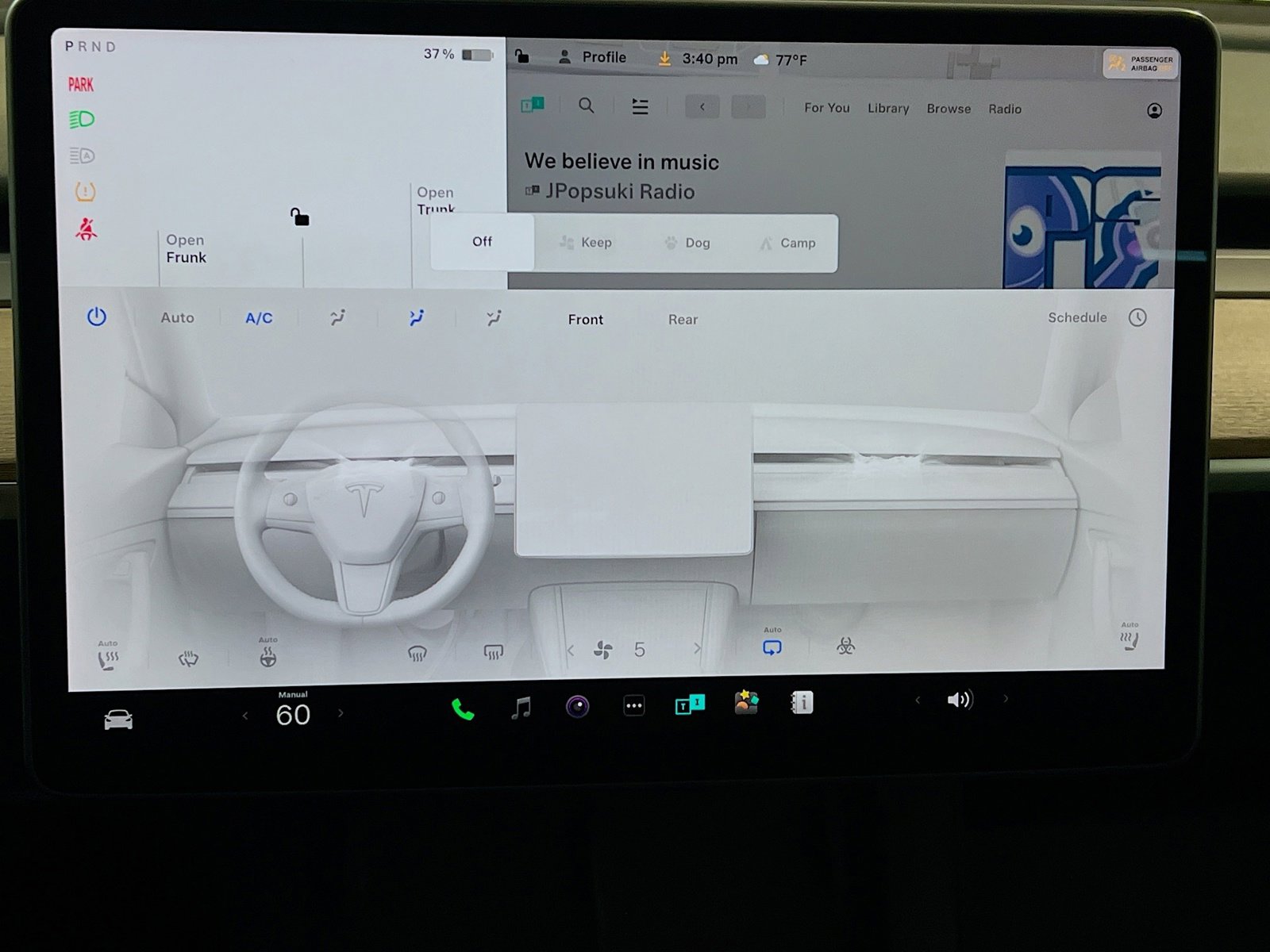
Task: Tap the front windshield defrost icon
Action: tap(418, 652)
